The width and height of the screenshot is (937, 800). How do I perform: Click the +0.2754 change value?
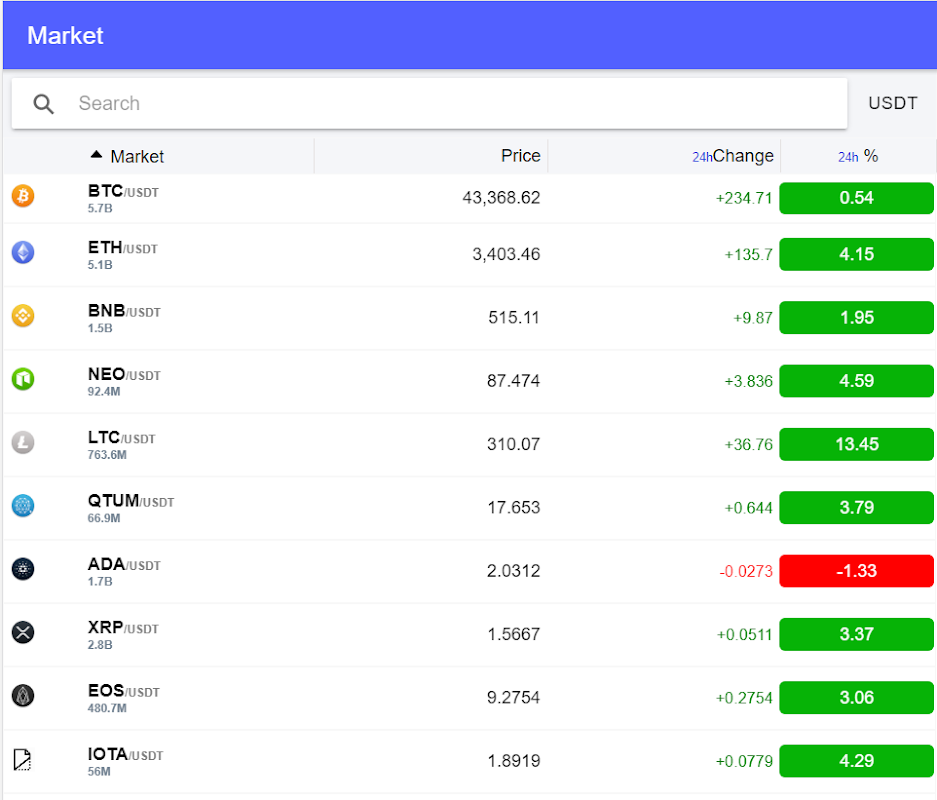pyautogui.click(x=744, y=697)
